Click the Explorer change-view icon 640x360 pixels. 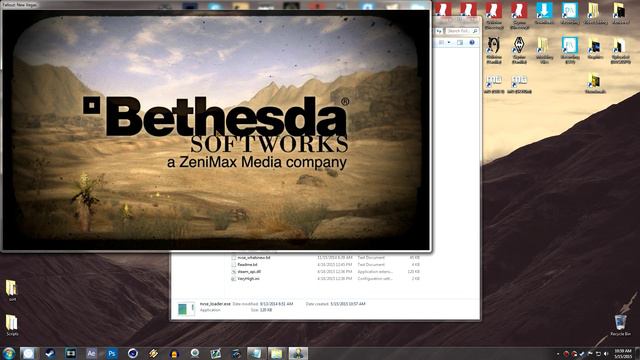click(x=442, y=42)
